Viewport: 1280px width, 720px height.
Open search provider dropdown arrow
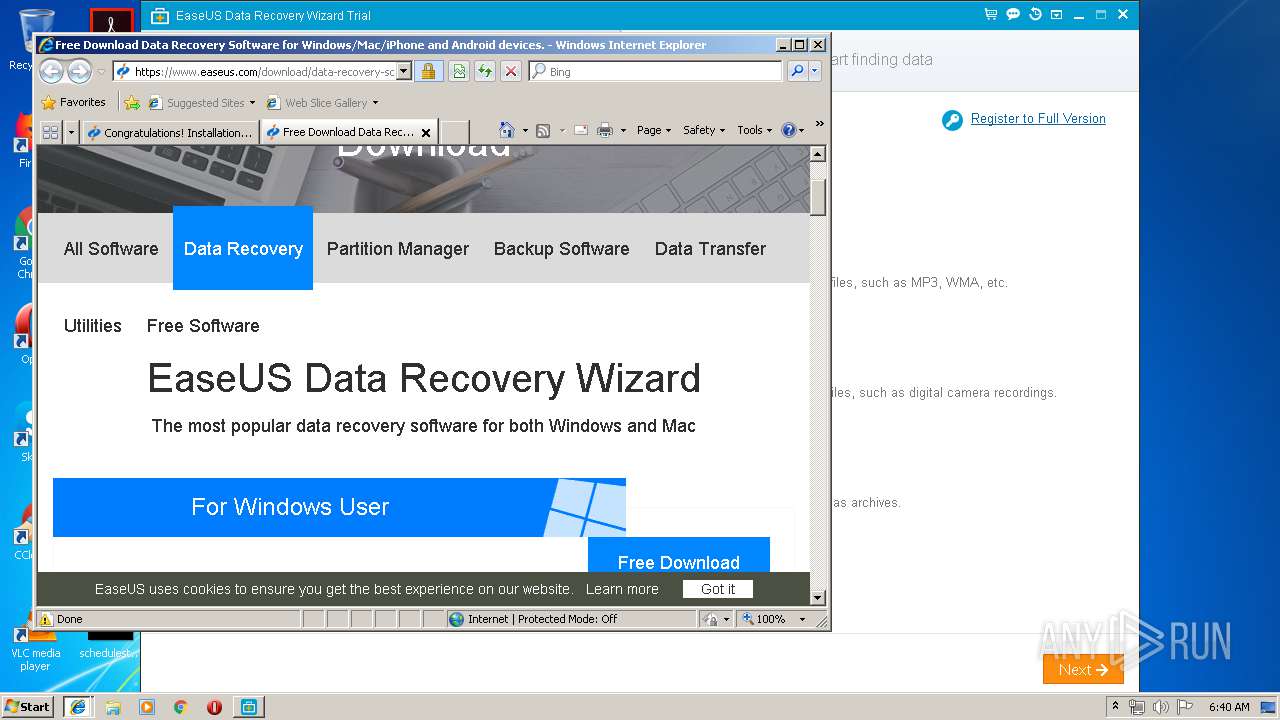coord(815,71)
